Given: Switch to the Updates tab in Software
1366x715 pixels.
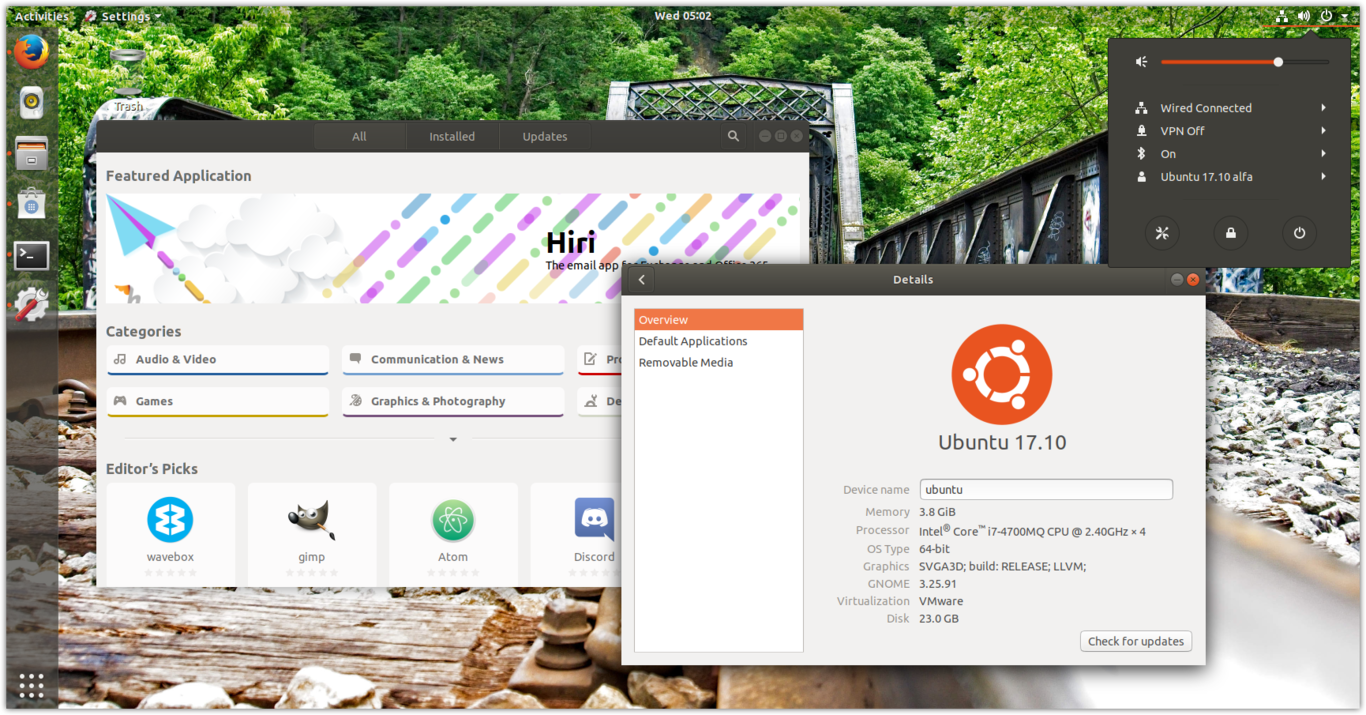Looking at the screenshot, I should pos(545,137).
